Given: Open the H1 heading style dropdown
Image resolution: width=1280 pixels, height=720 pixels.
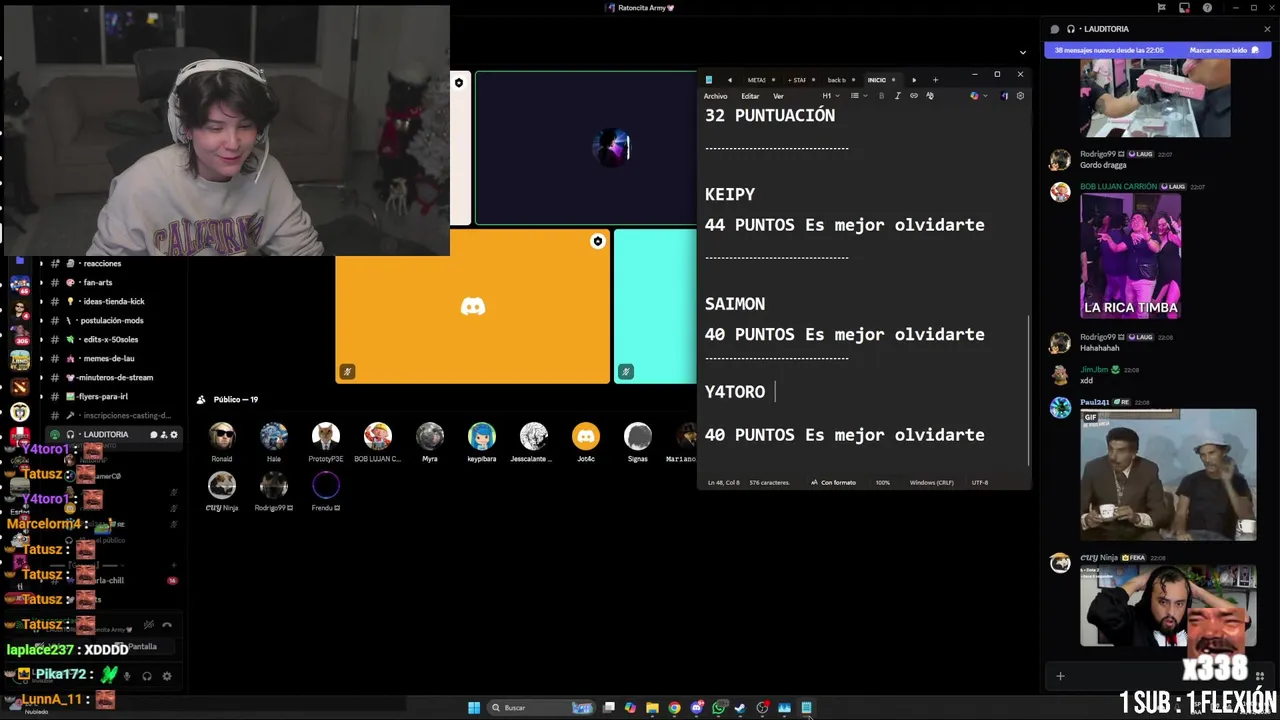Looking at the screenshot, I should pyautogui.click(x=830, y=96).
